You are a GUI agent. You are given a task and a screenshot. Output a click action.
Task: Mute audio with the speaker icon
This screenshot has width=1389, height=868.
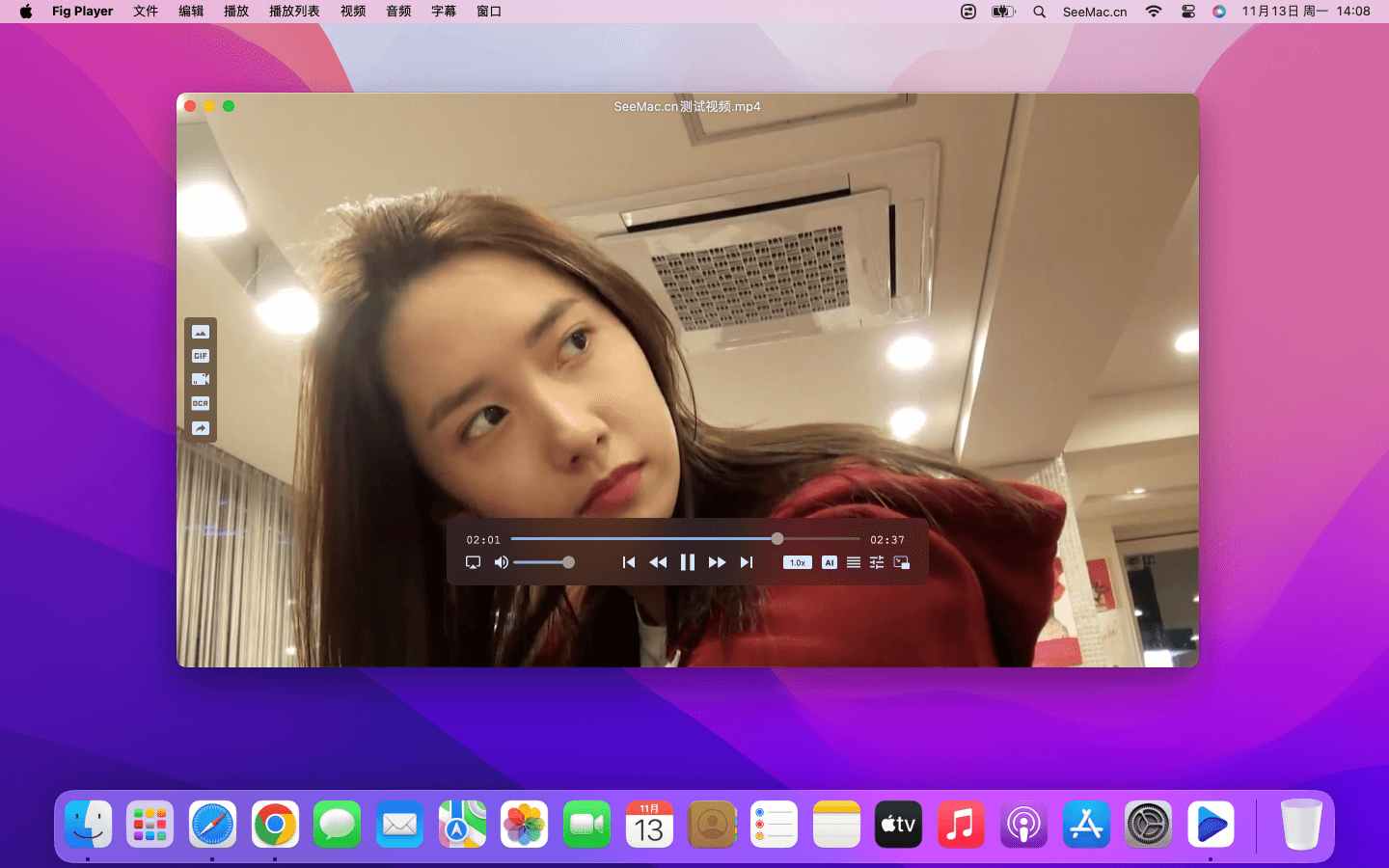coord(501,562)
